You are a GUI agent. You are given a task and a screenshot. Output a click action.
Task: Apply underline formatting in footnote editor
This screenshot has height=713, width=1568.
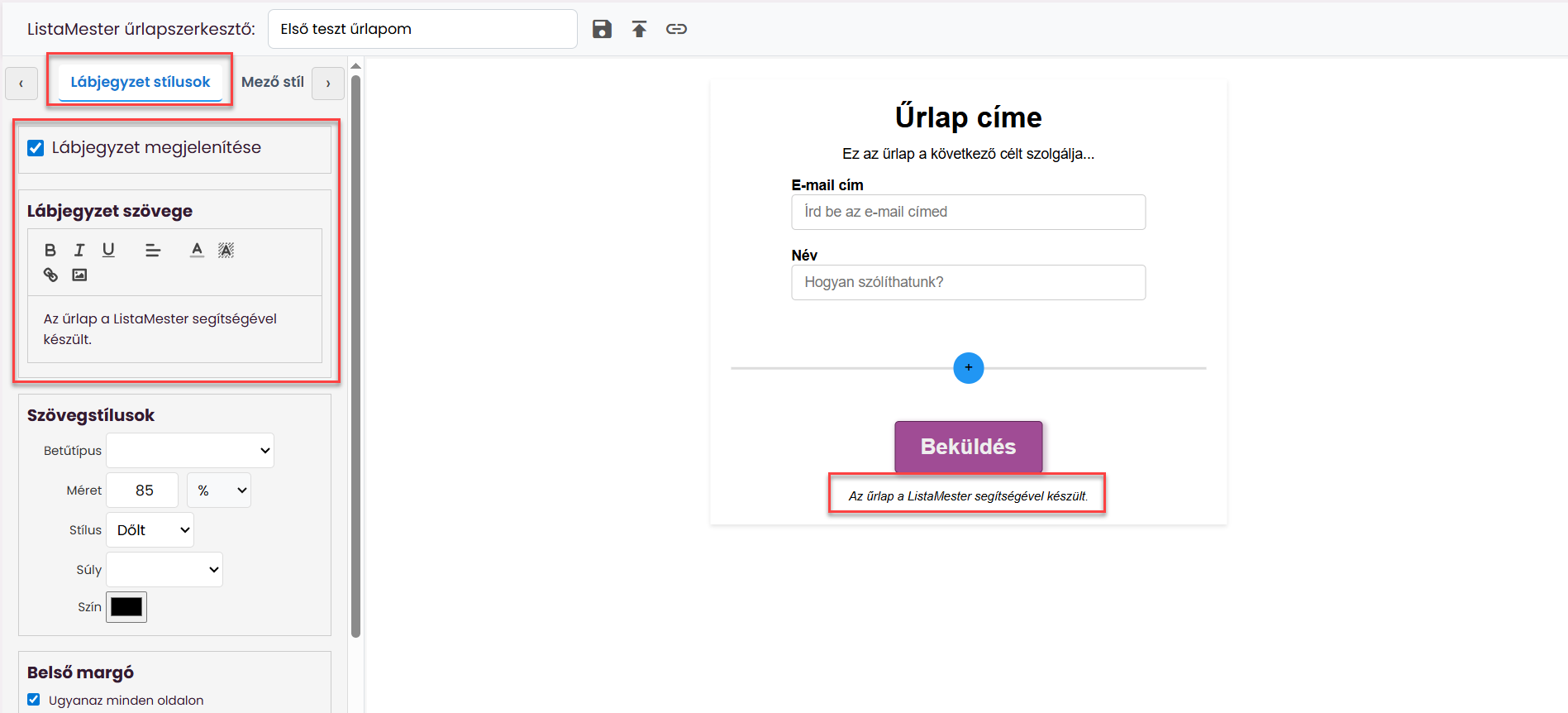click(108, 250)
